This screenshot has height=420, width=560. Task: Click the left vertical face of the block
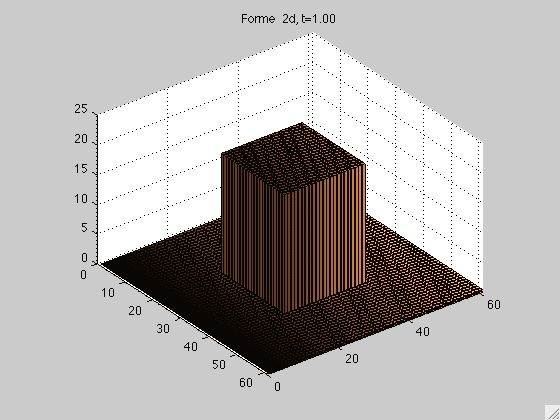click(x=252, y=232)
